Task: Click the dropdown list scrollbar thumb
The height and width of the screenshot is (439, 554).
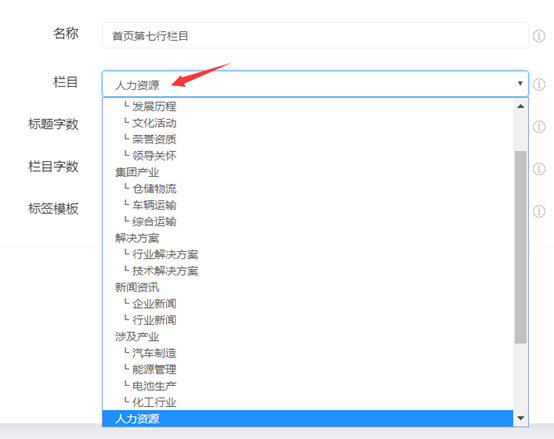Action: pyautogui.click(x=520, y=247)
